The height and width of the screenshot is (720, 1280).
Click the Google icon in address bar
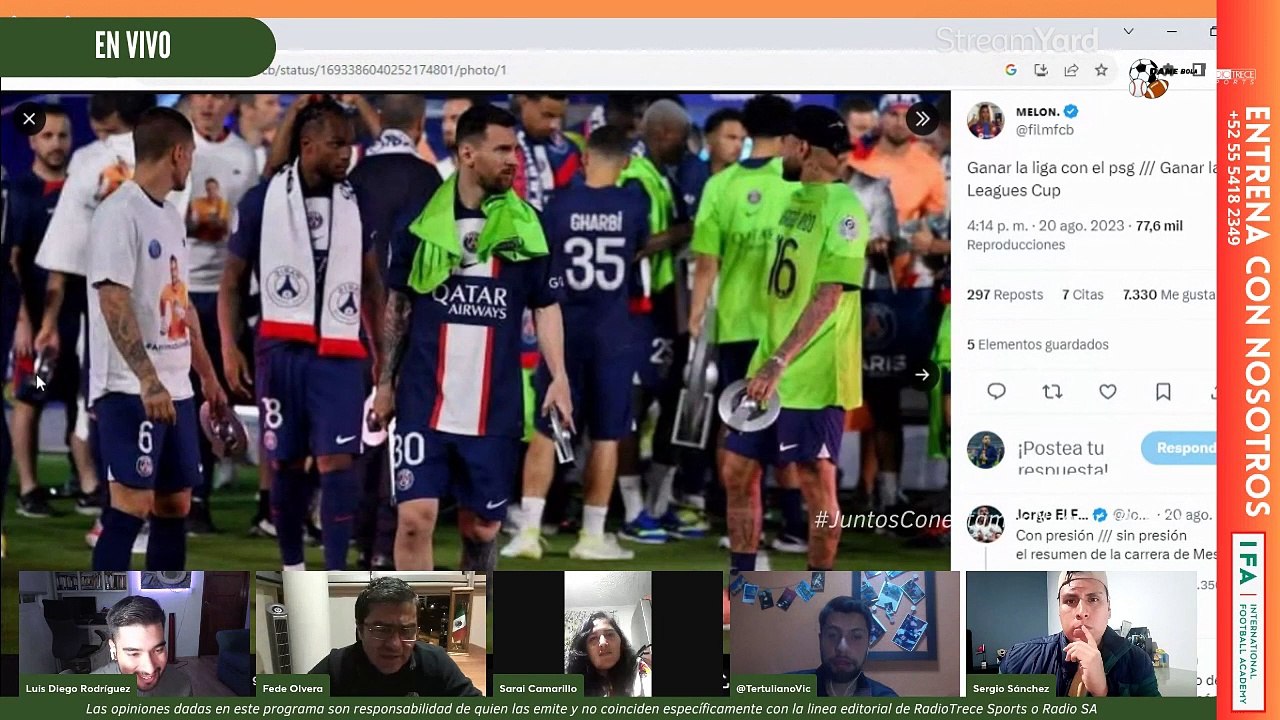[1011, 70]
